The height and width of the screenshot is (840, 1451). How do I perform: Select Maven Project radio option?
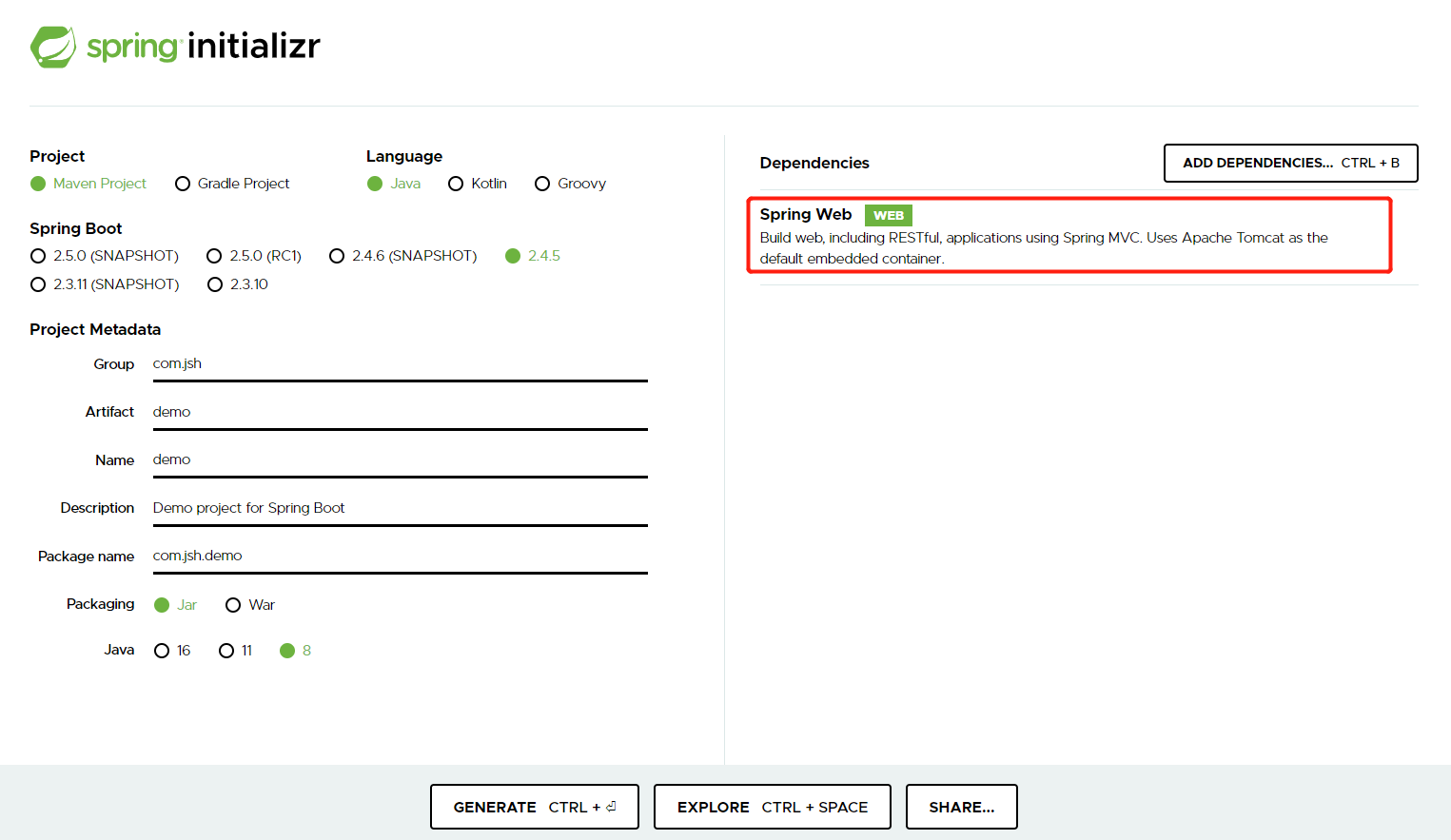pyautogui.click(x=88, y=184)
